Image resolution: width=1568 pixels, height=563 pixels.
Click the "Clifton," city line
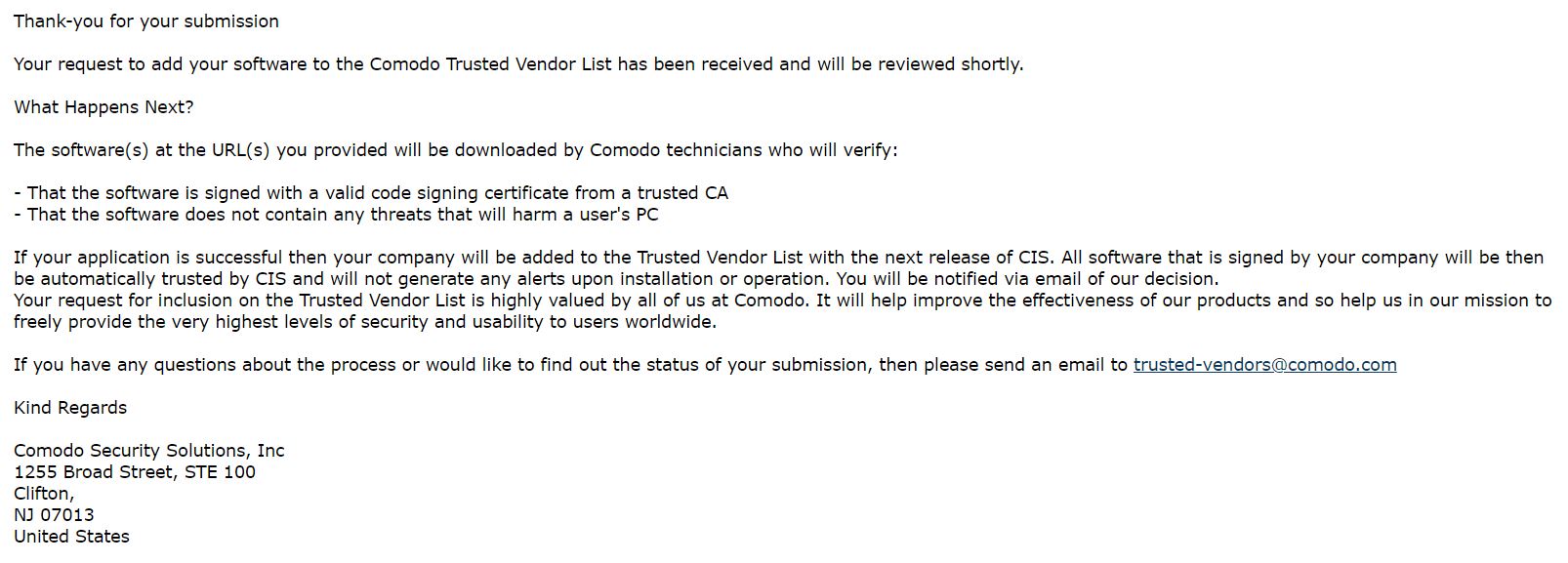pos(44,494)
